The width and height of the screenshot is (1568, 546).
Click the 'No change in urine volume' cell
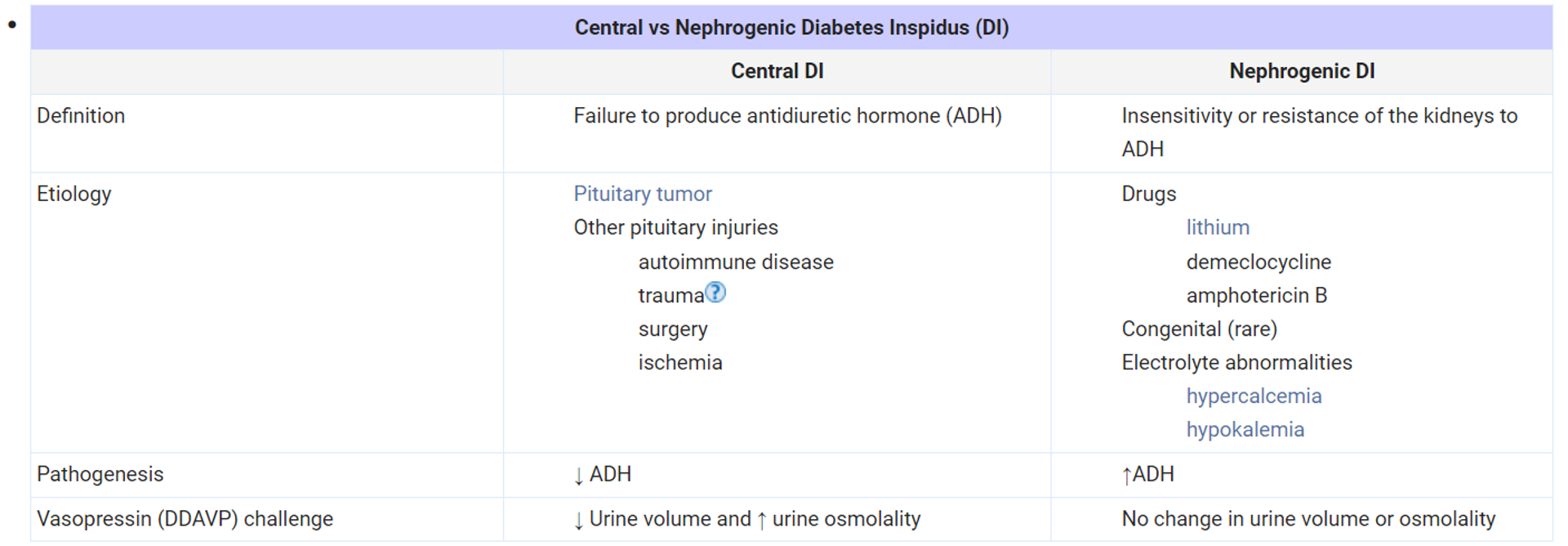[1307, 519]
